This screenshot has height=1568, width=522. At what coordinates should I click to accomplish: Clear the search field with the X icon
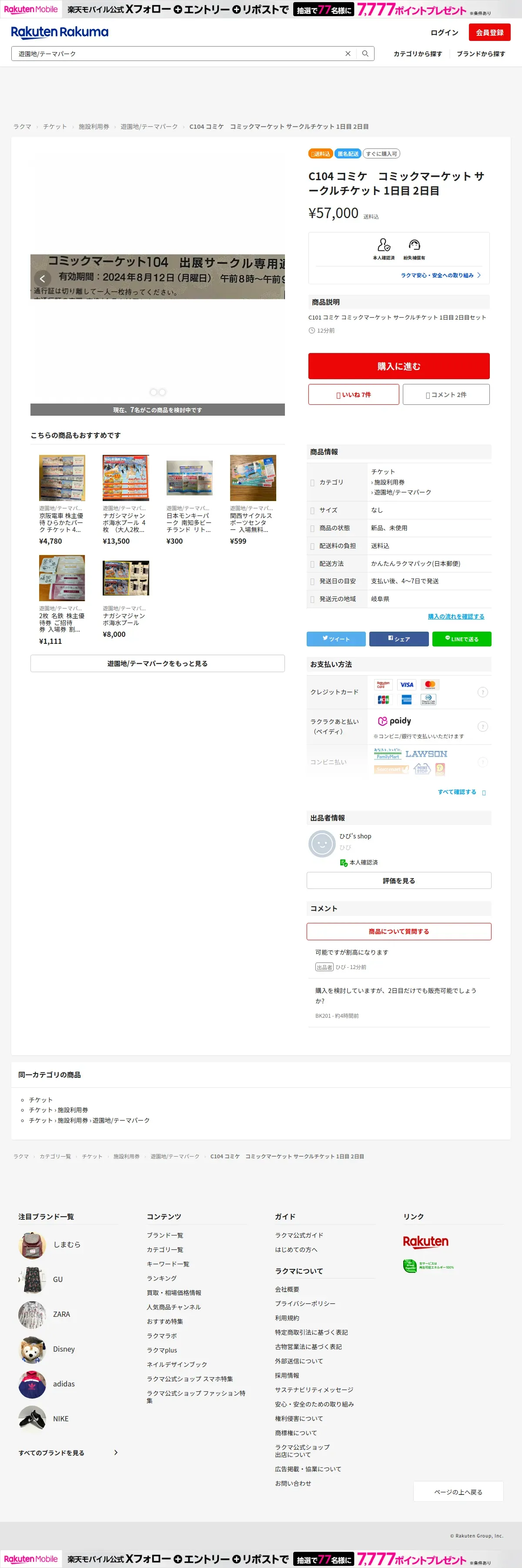pos(348,54)
